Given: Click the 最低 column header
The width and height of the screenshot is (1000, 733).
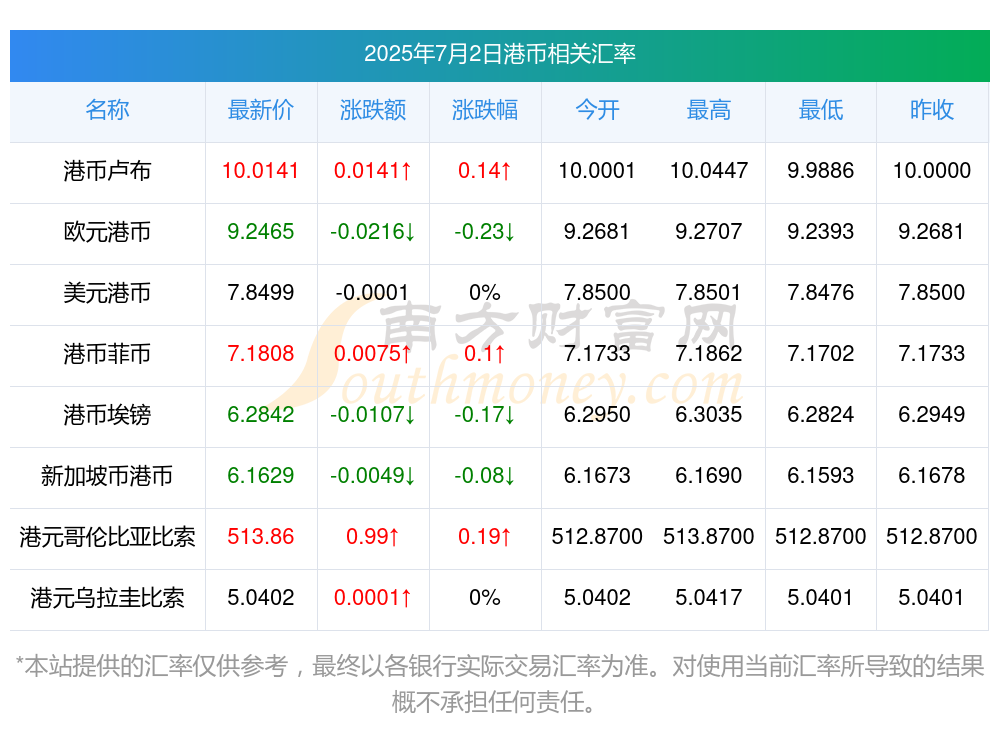Looking at the screenshot, I should [821, 110].
